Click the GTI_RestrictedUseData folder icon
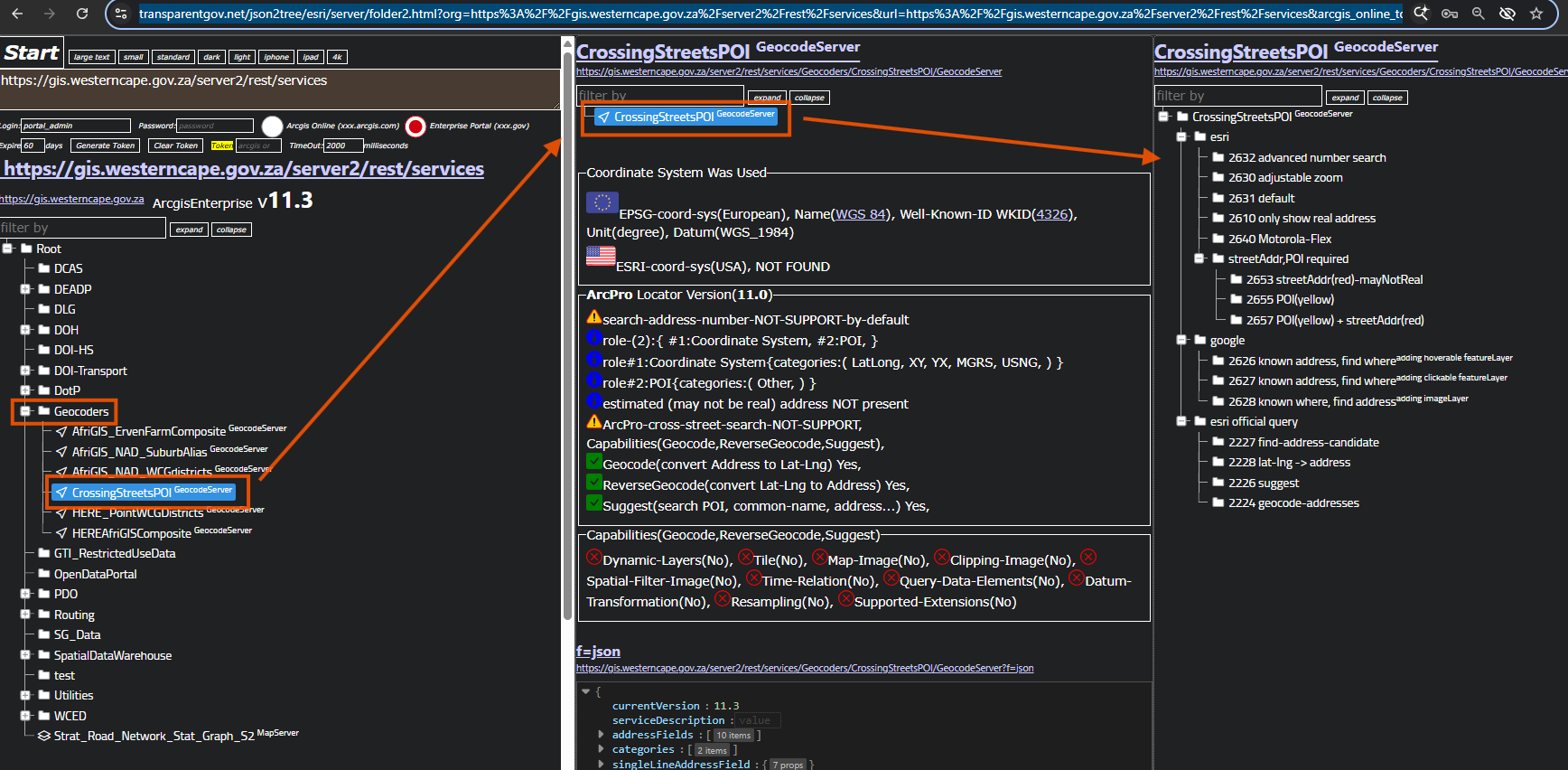The height and width of the screenshot is (770, 1568). (43, 553)
